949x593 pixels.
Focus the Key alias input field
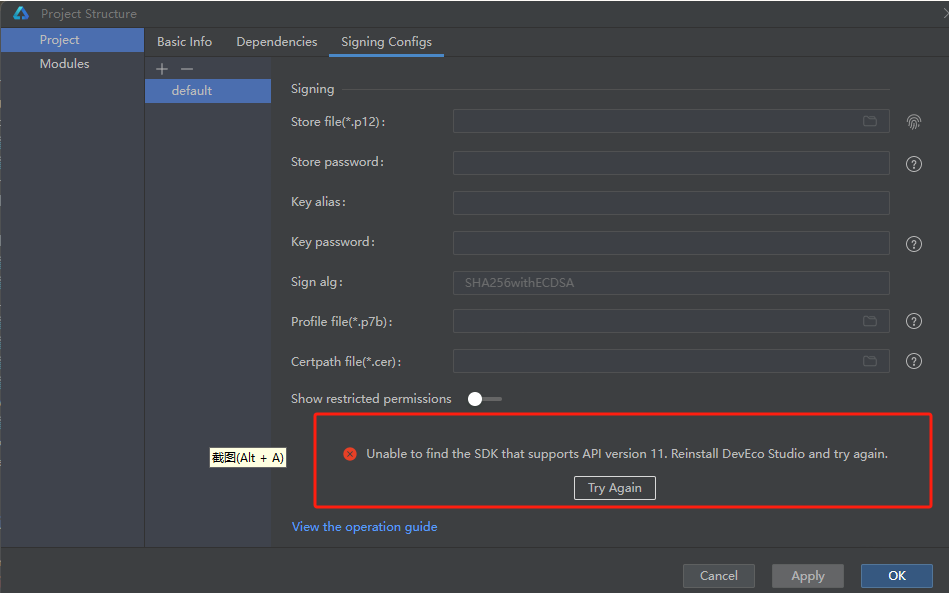tap(671, 203)
